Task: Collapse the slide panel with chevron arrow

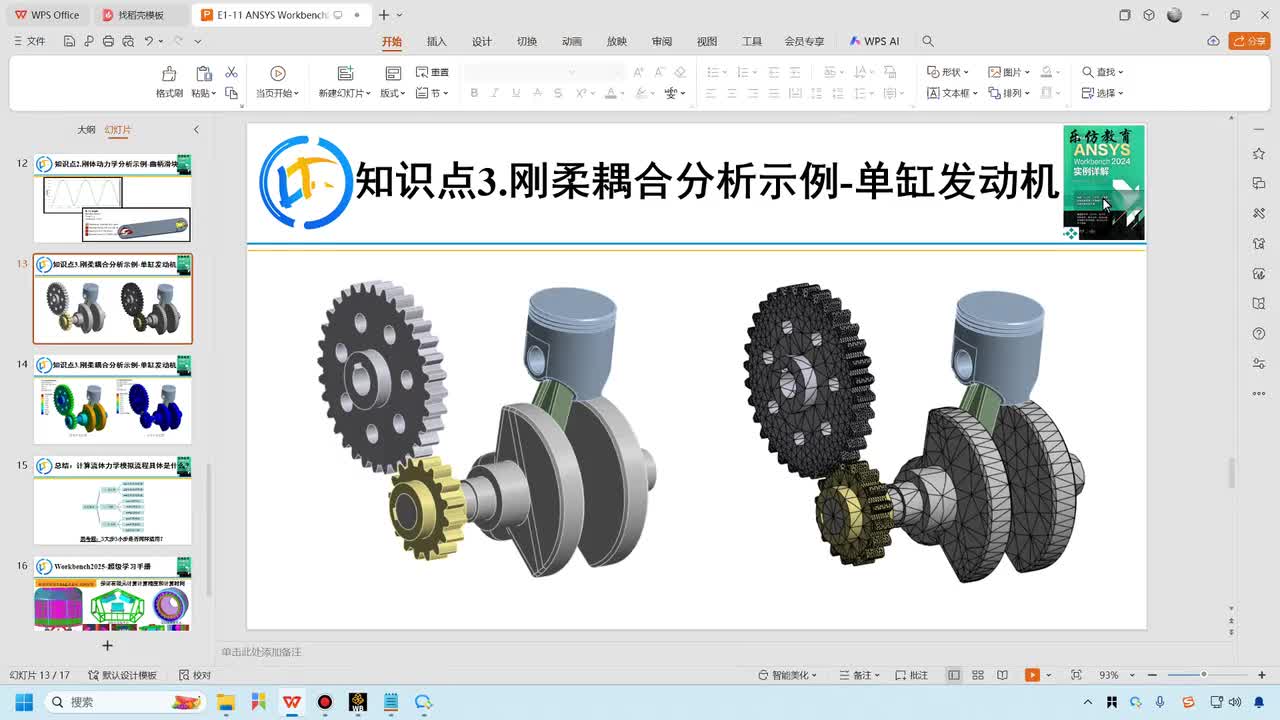Action: pos(196,129)
